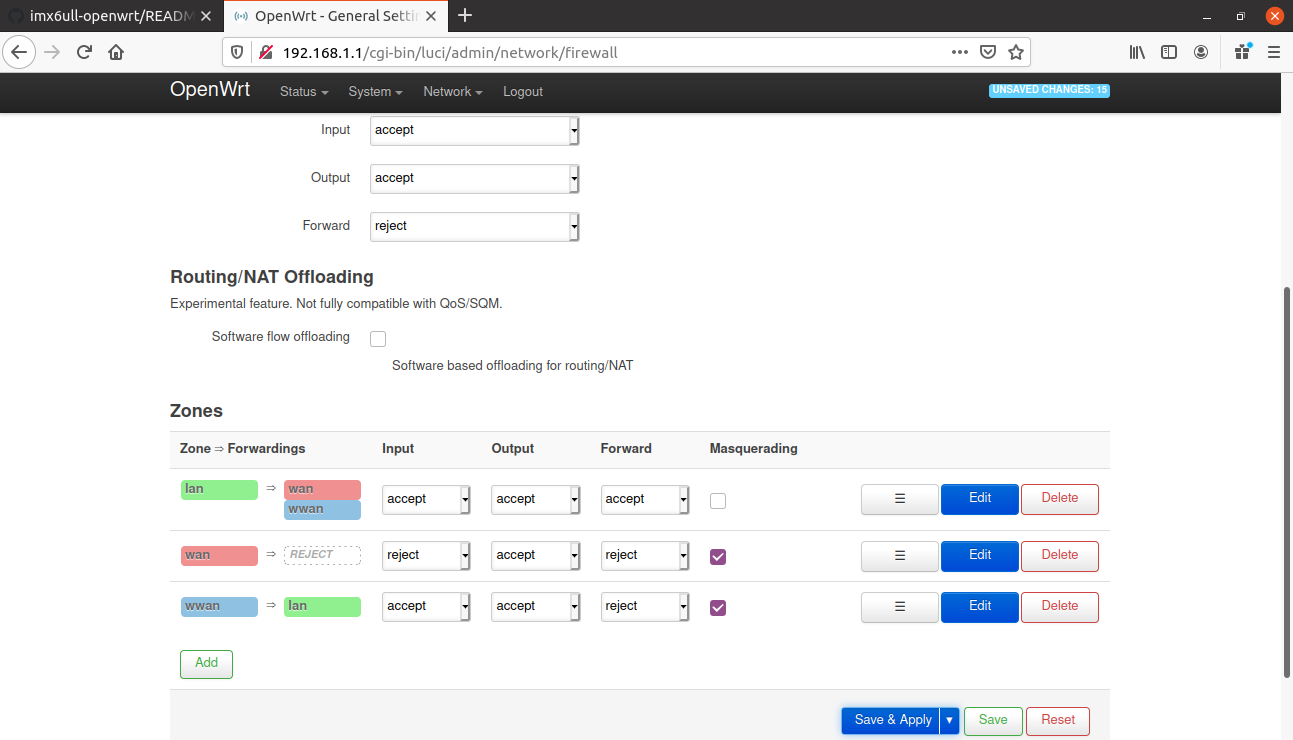
Task: Open the tracking protection shield icon
Action: pos(238,52)
